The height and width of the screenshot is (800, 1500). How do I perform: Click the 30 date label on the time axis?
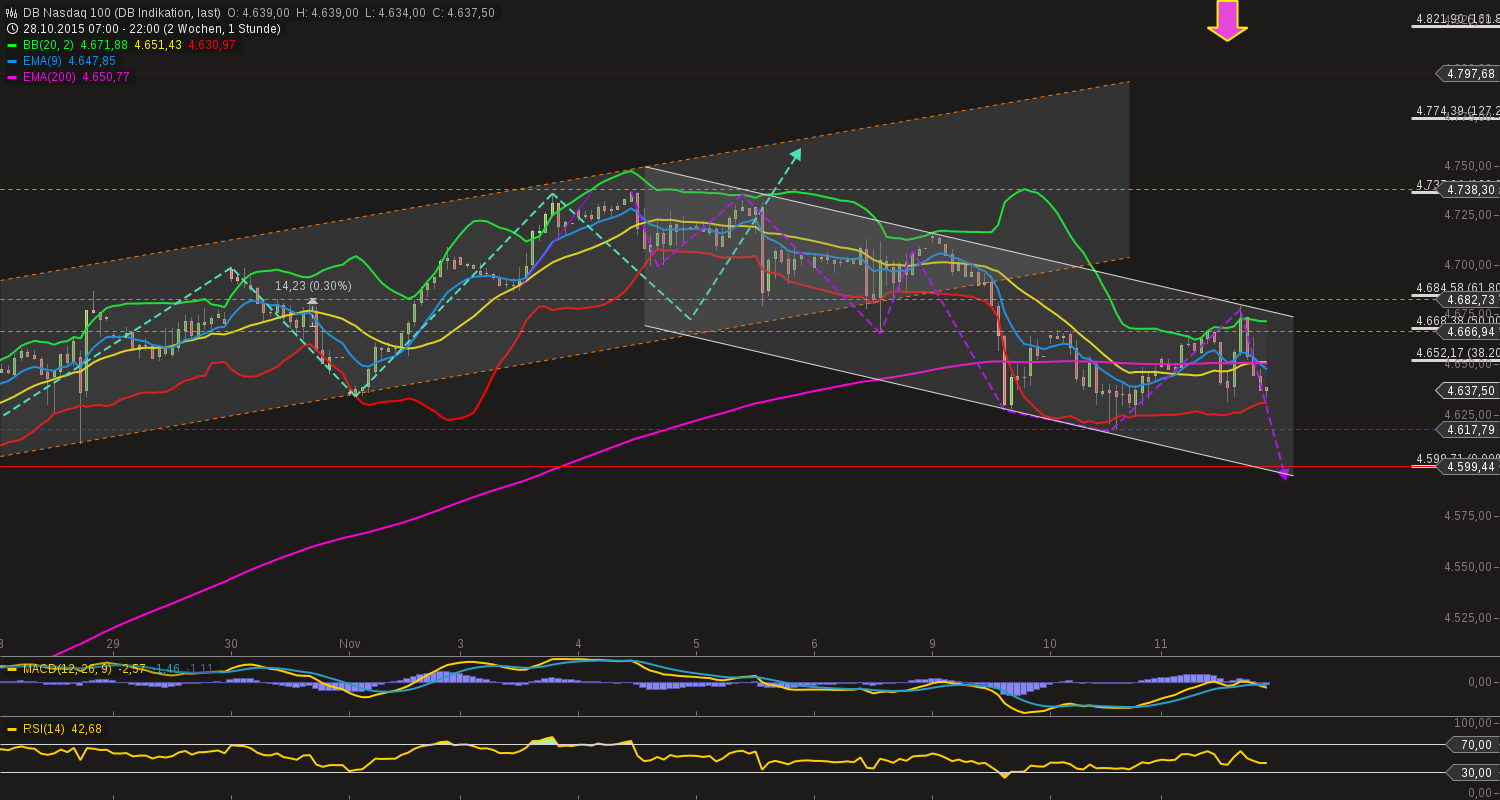pyautogui.click(x=231, y=644)
